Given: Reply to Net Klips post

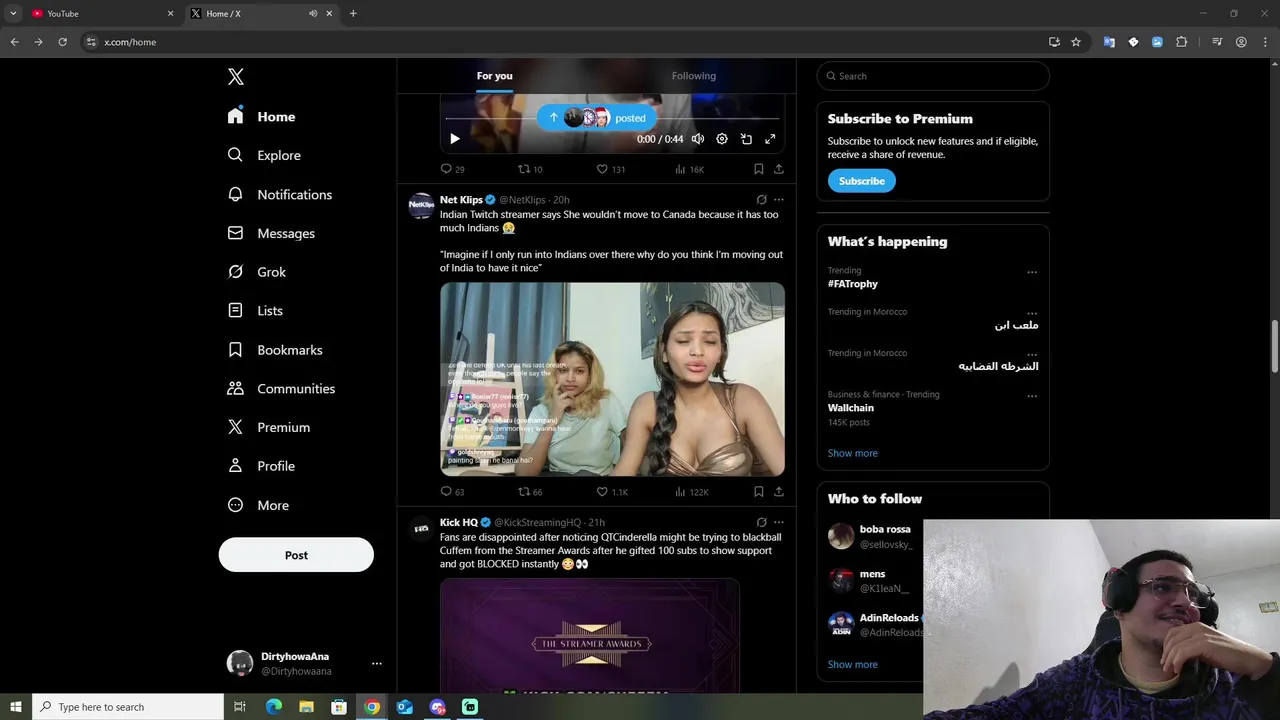Looking at the screenshot, I should pos(452,491).
